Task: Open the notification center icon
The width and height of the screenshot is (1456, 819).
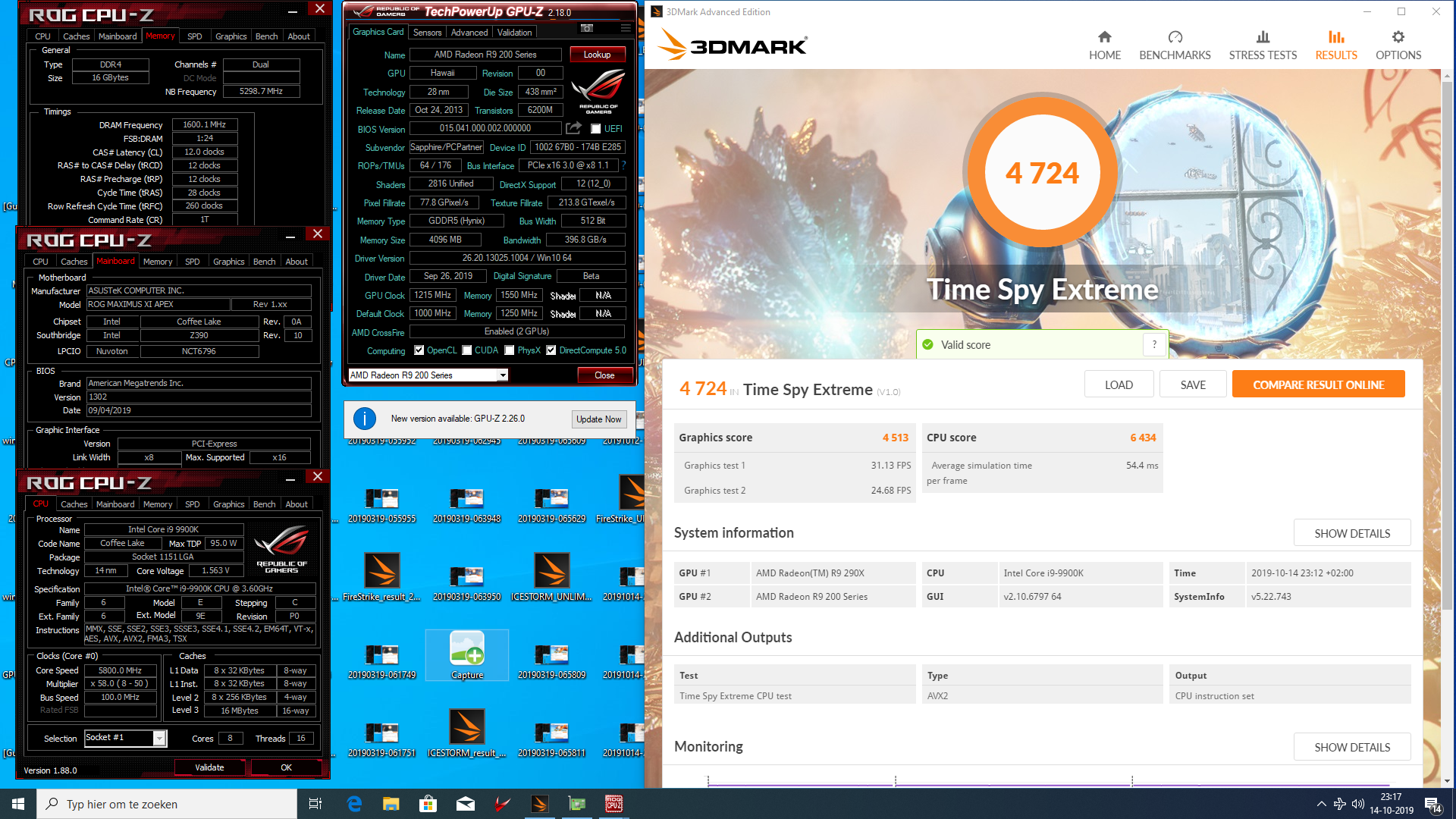Action: (1432, 805)
